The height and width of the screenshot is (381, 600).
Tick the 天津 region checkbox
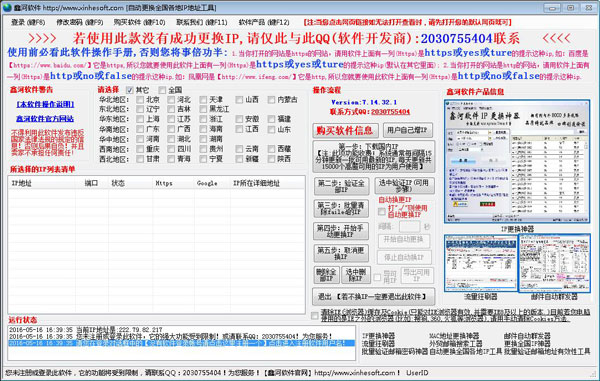pyautogui.click(x=203, y=100)
